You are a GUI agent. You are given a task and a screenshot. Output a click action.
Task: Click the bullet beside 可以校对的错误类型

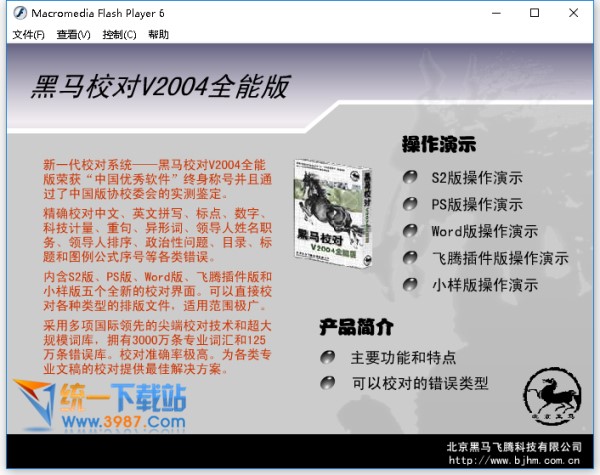(328, 383)
